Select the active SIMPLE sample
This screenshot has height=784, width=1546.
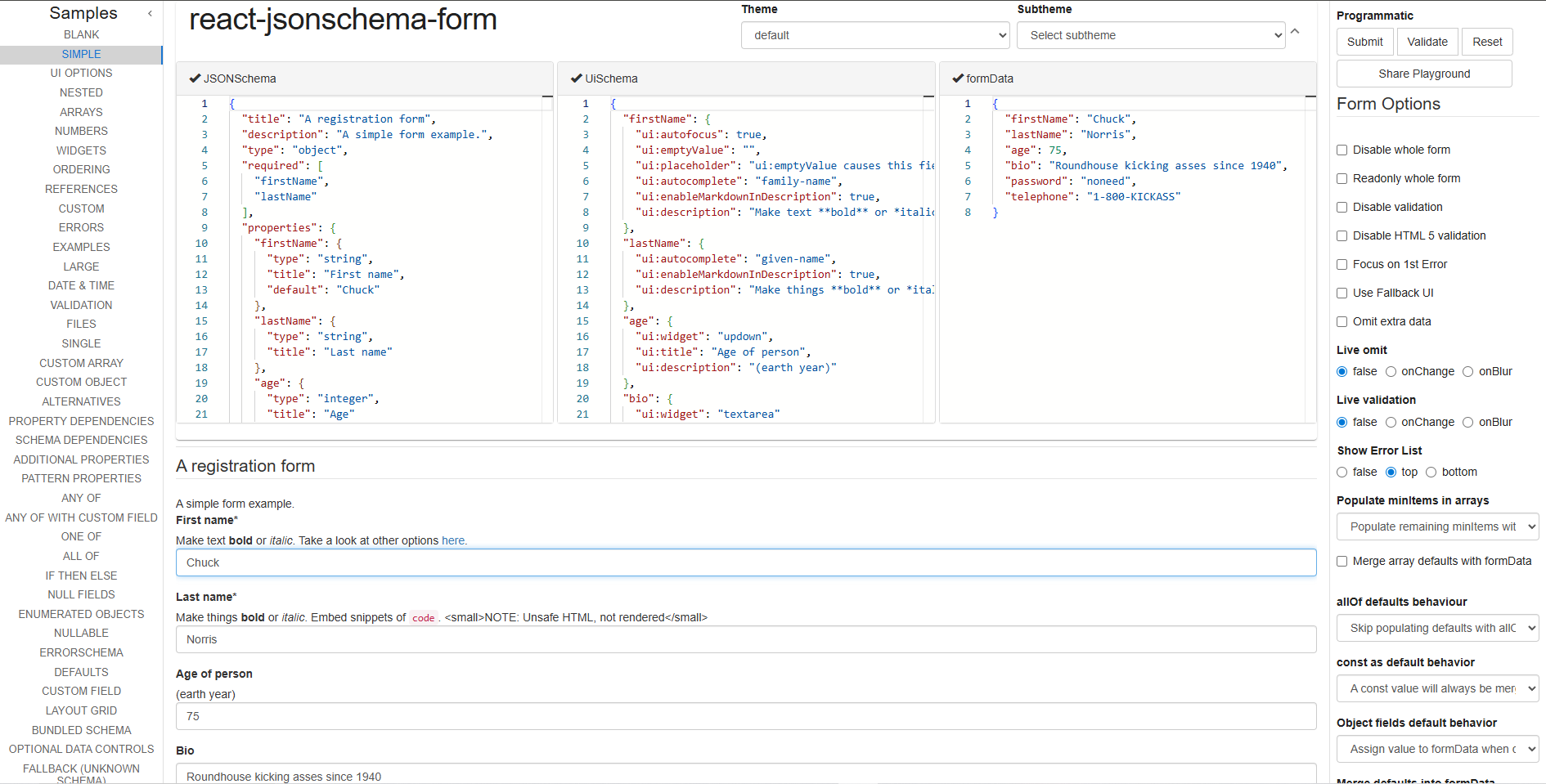point(81,54)
